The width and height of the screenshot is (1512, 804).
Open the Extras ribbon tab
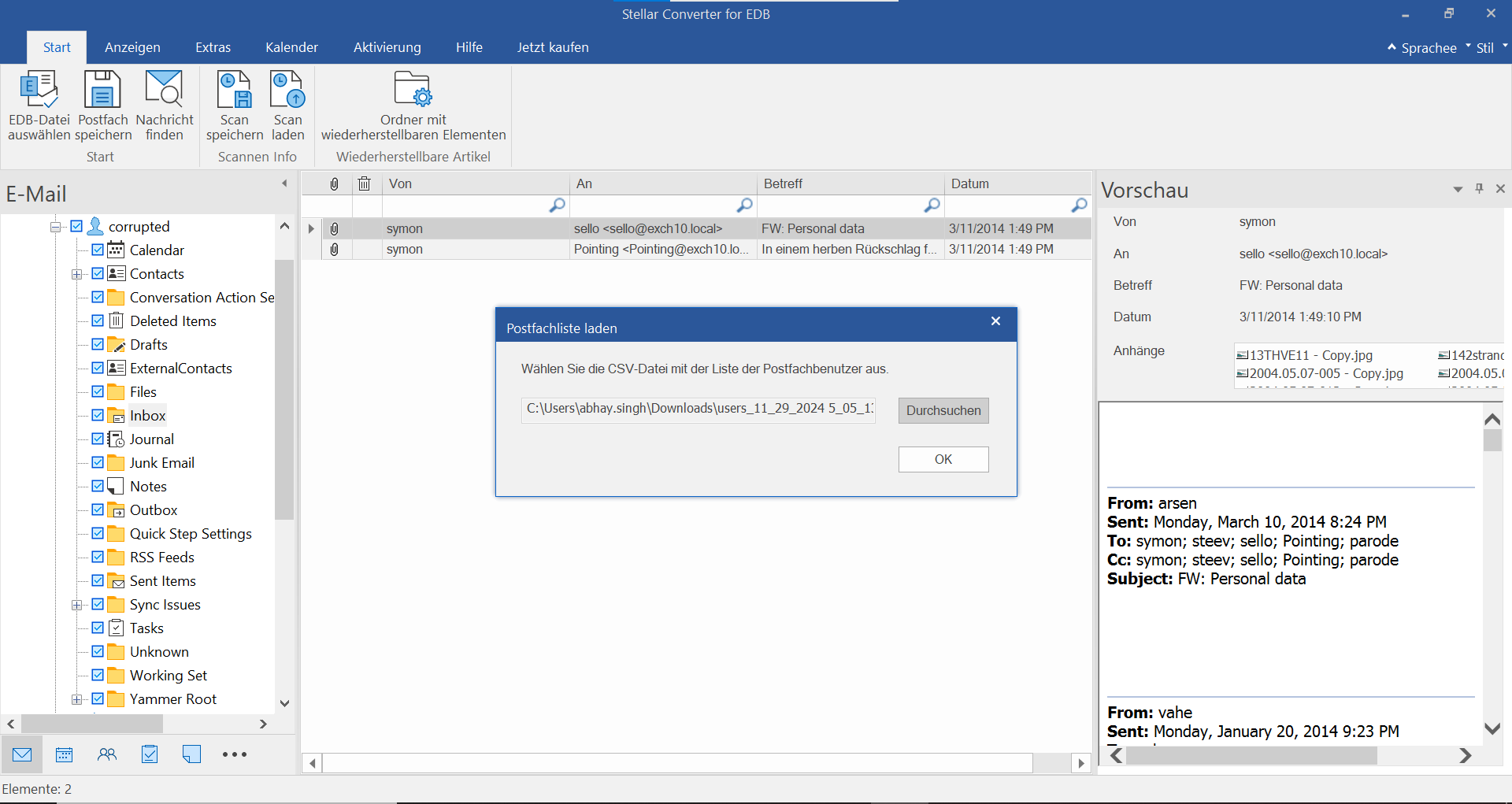pyautogui.click(x=213, y=47)
